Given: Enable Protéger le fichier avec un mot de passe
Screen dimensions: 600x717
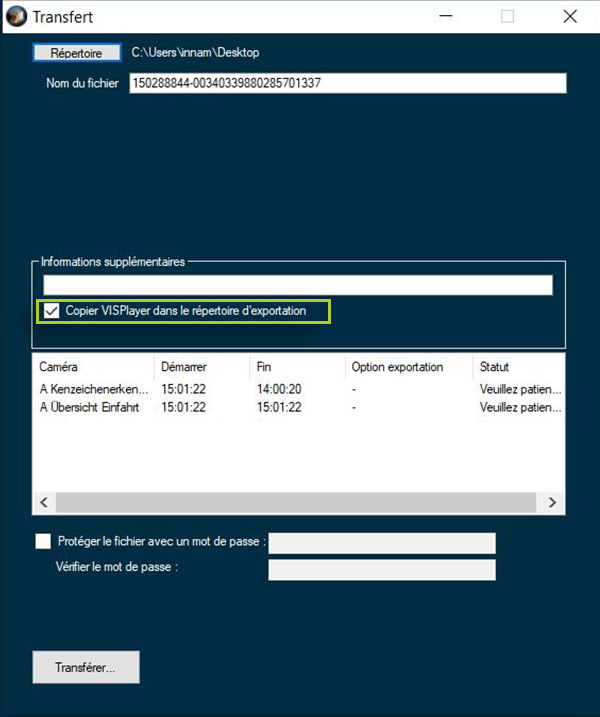Looking at the screenshot, I should point(43,541).
